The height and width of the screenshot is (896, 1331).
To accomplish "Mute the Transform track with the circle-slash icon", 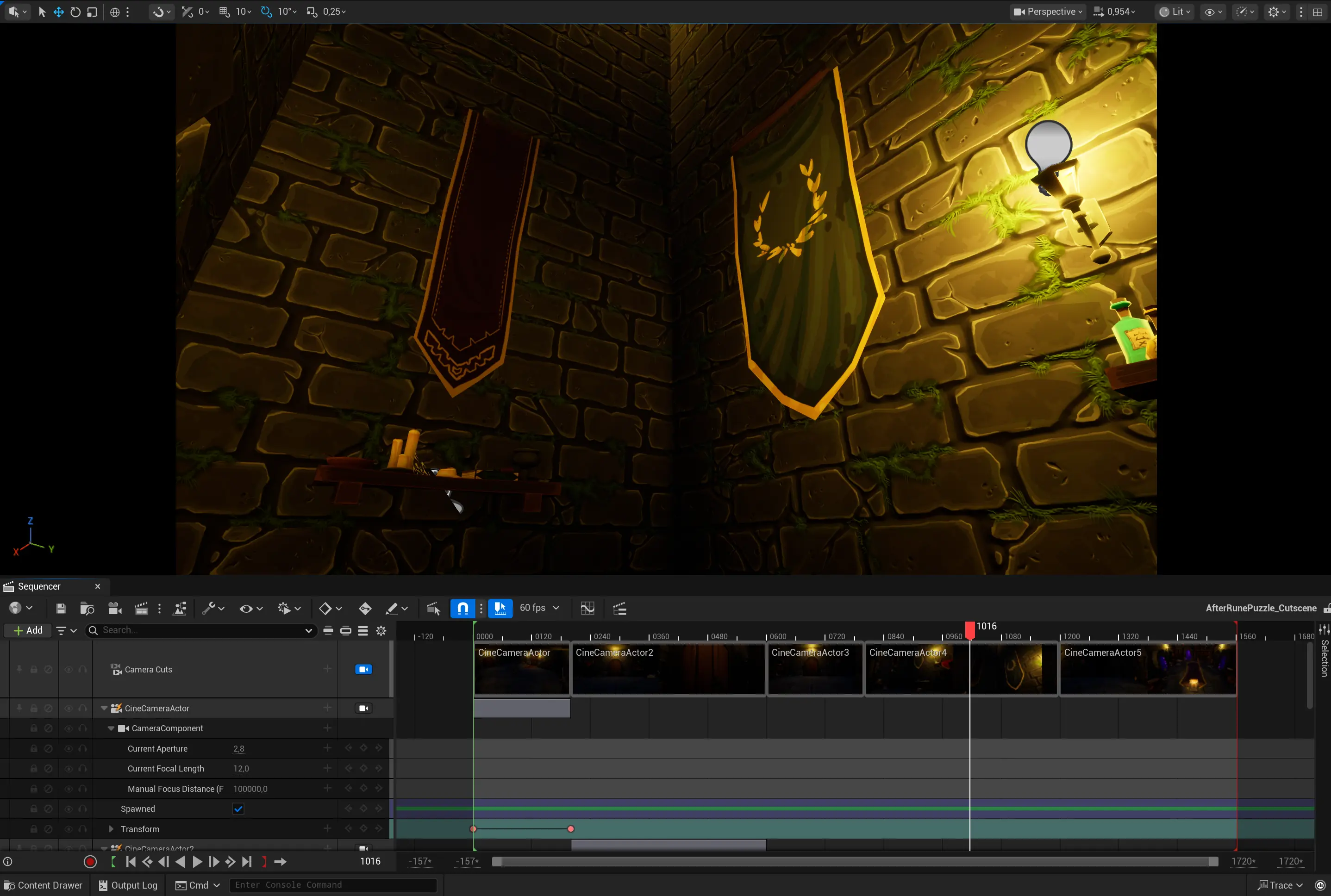I will coord(49,828).
